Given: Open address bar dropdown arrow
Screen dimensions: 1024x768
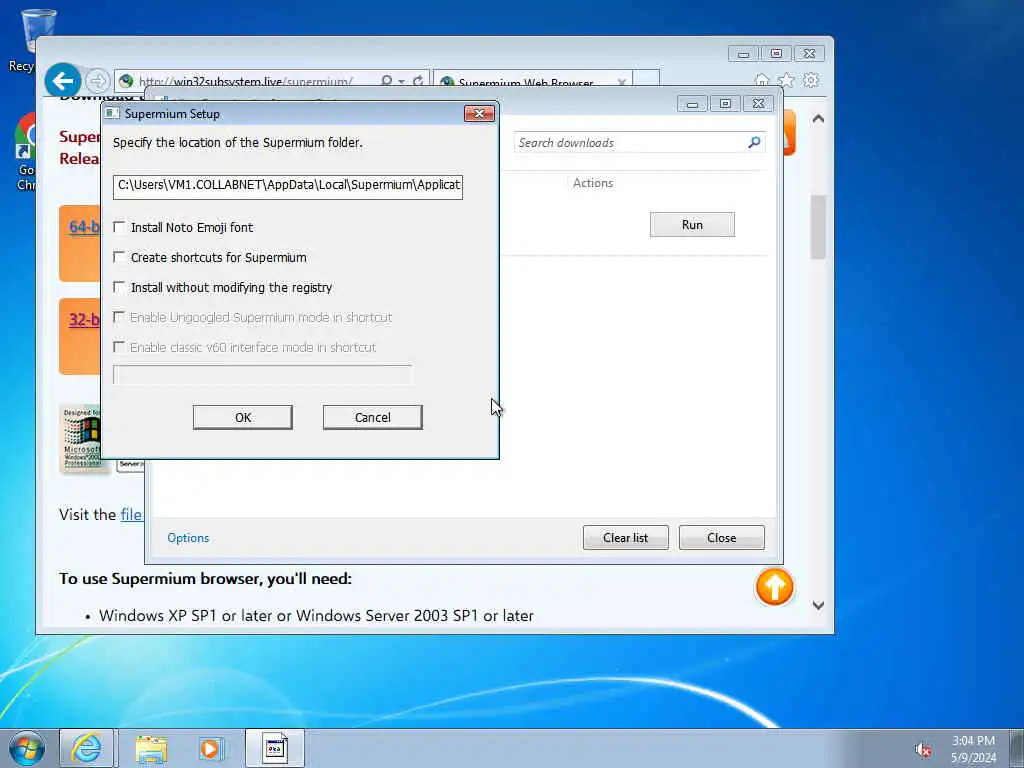Looking at the screenshot, I should (x=402, y=82).
